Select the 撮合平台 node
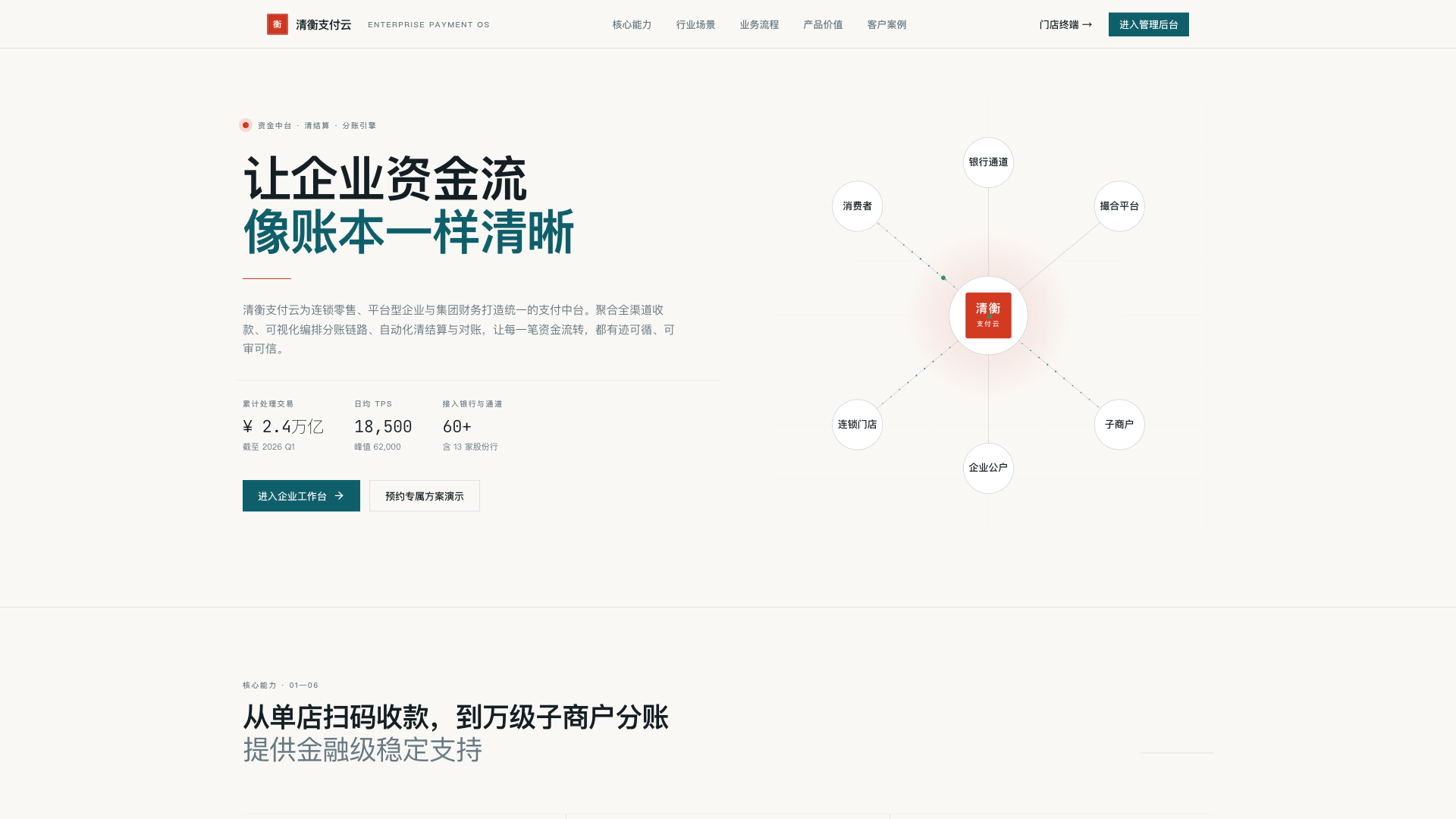1456x819 pixels. [1119, 206]
